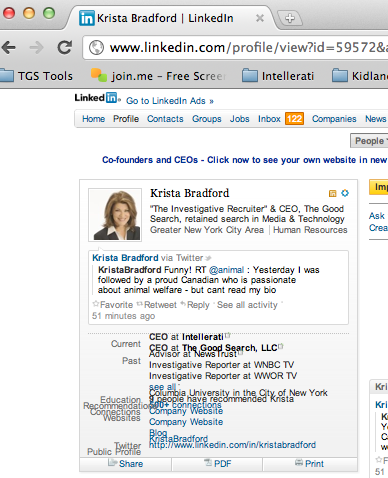
Task: Open a new browser tab
Action: (290, 18)
